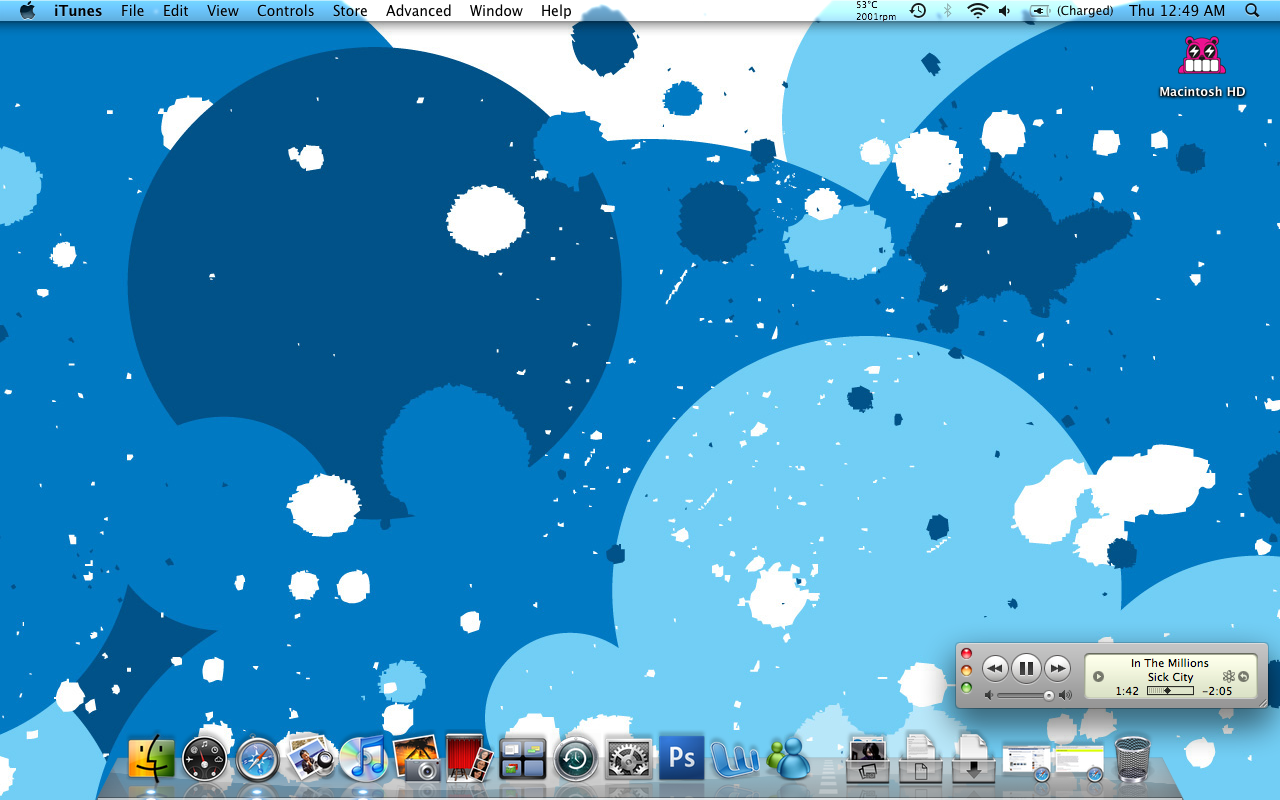Open Finder from the Dock
The width and height of the screenshot is (1280, 800).
pyautogui.click(x=152, y=759)
